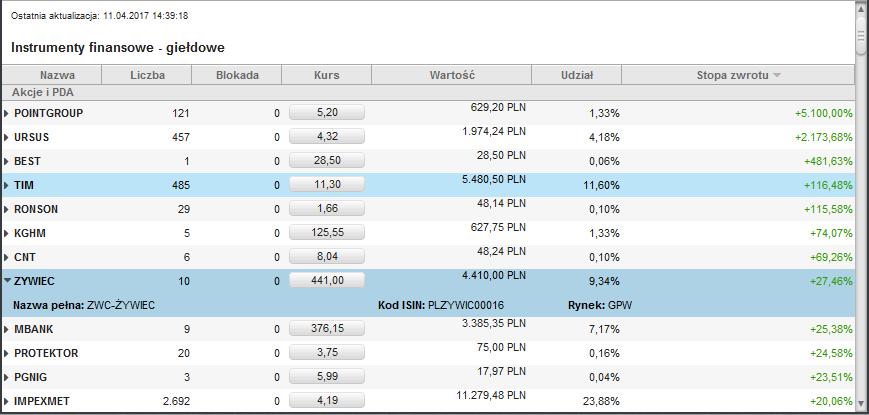Screen dimensions: 869x415
Task: Click the CNT price button 8,04
Action: point(327,256)
